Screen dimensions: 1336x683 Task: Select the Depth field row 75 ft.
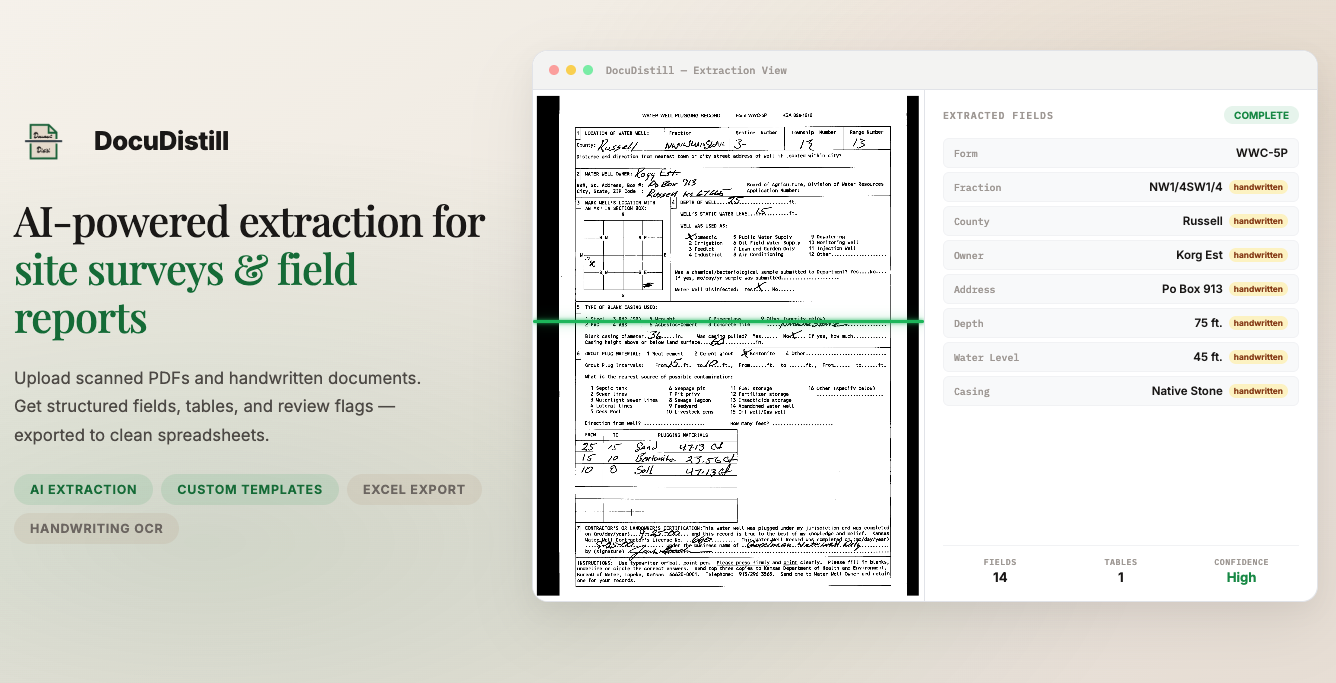[1121, 323]
